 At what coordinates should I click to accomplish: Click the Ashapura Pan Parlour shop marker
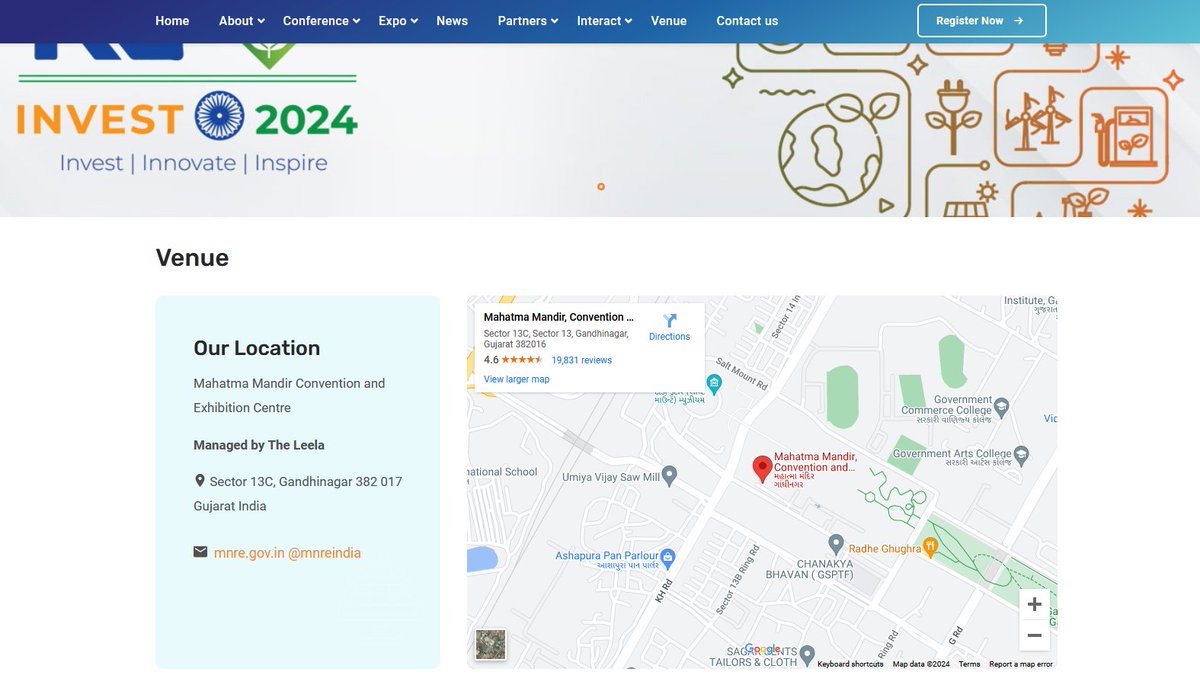click(668, 557)
